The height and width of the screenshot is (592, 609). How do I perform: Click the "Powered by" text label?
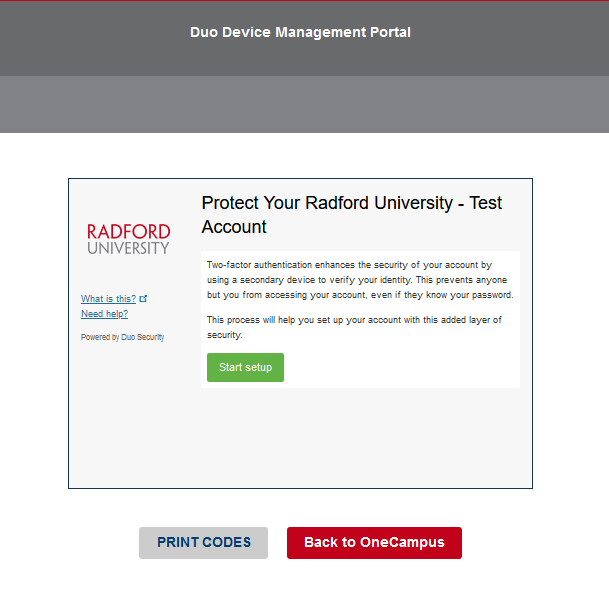(x=100, y=337)
